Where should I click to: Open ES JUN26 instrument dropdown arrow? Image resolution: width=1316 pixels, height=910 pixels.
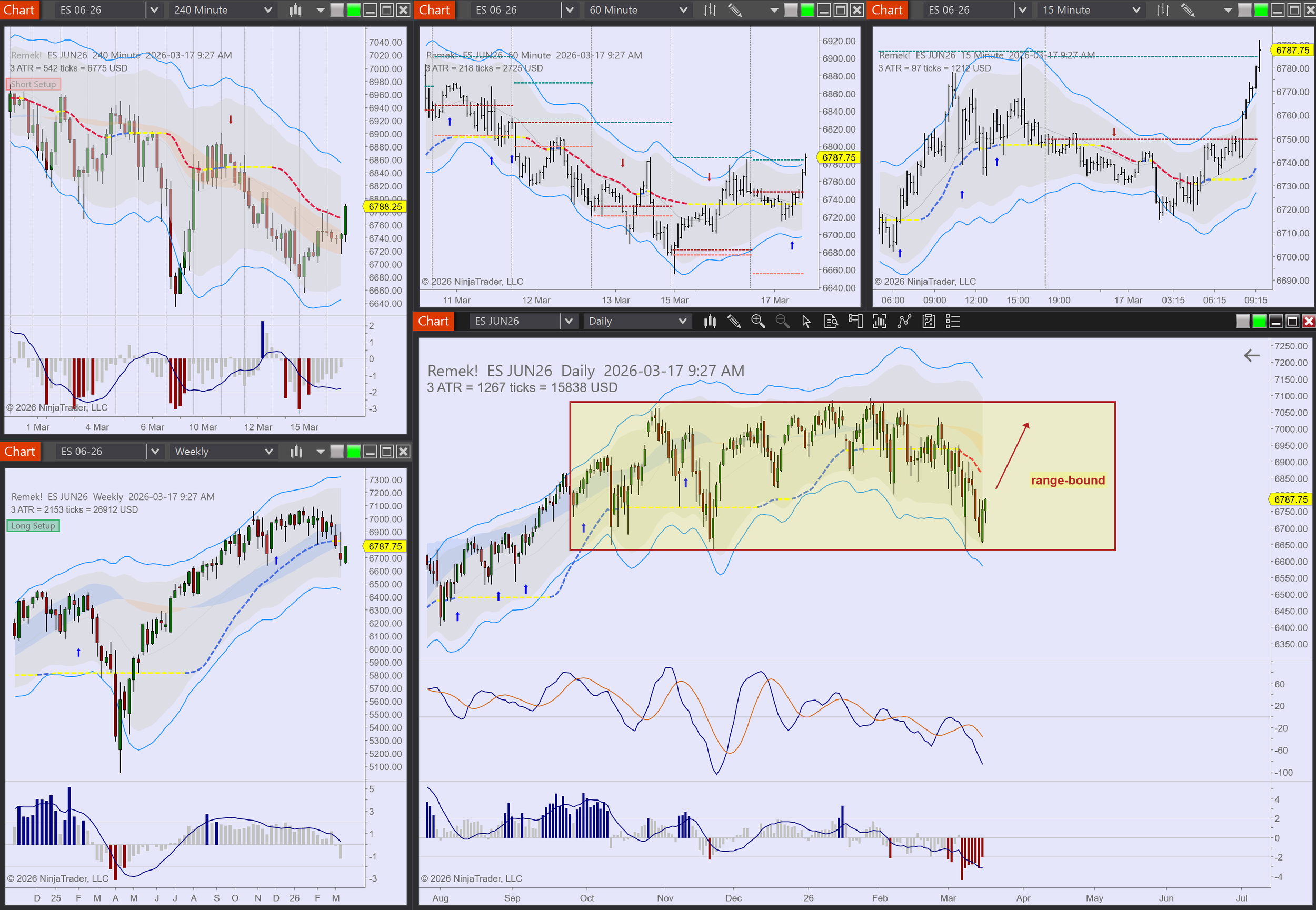569,322
